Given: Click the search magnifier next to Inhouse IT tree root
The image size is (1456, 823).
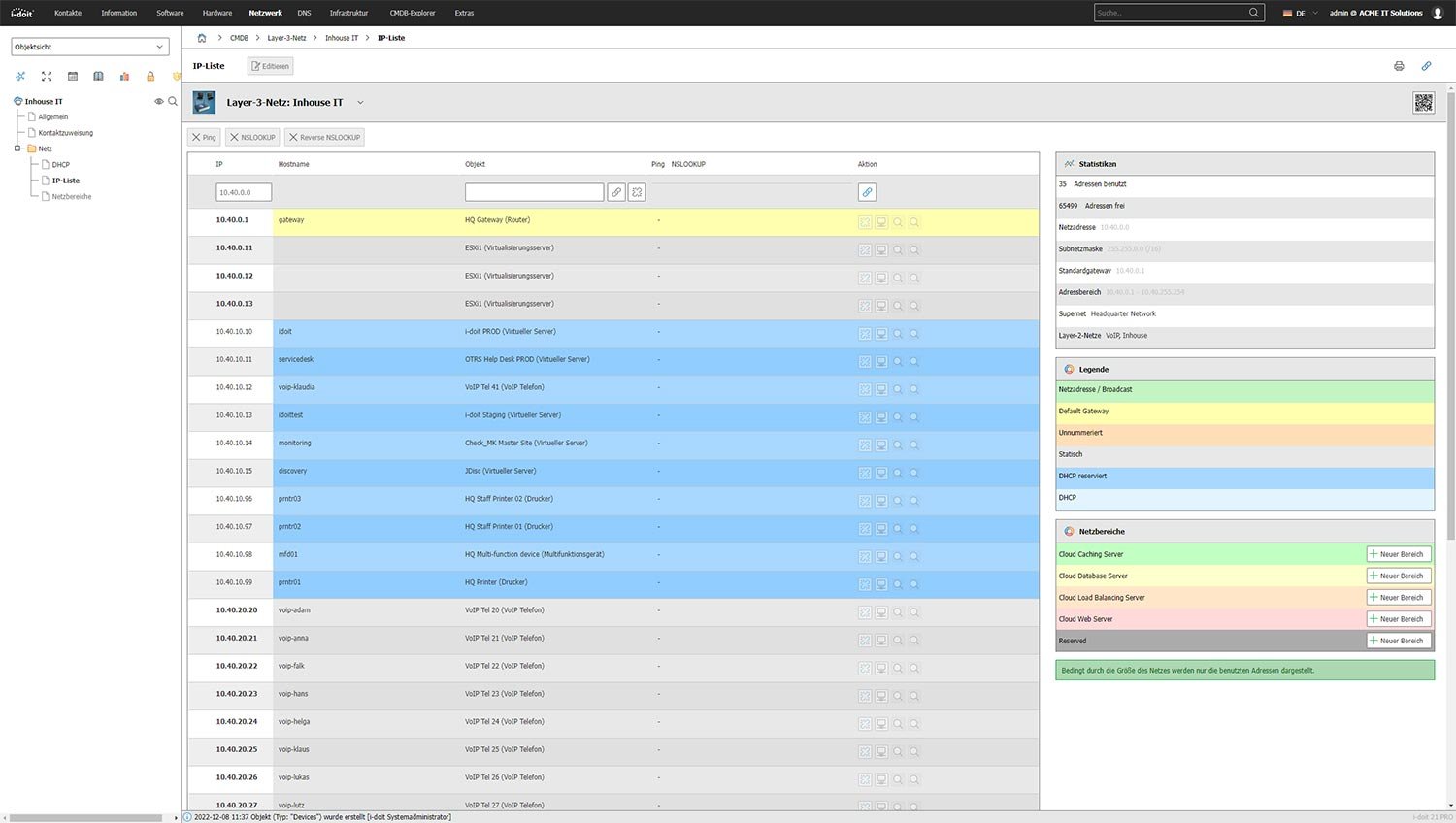Looking at the screenshot, I should [173, 101].
